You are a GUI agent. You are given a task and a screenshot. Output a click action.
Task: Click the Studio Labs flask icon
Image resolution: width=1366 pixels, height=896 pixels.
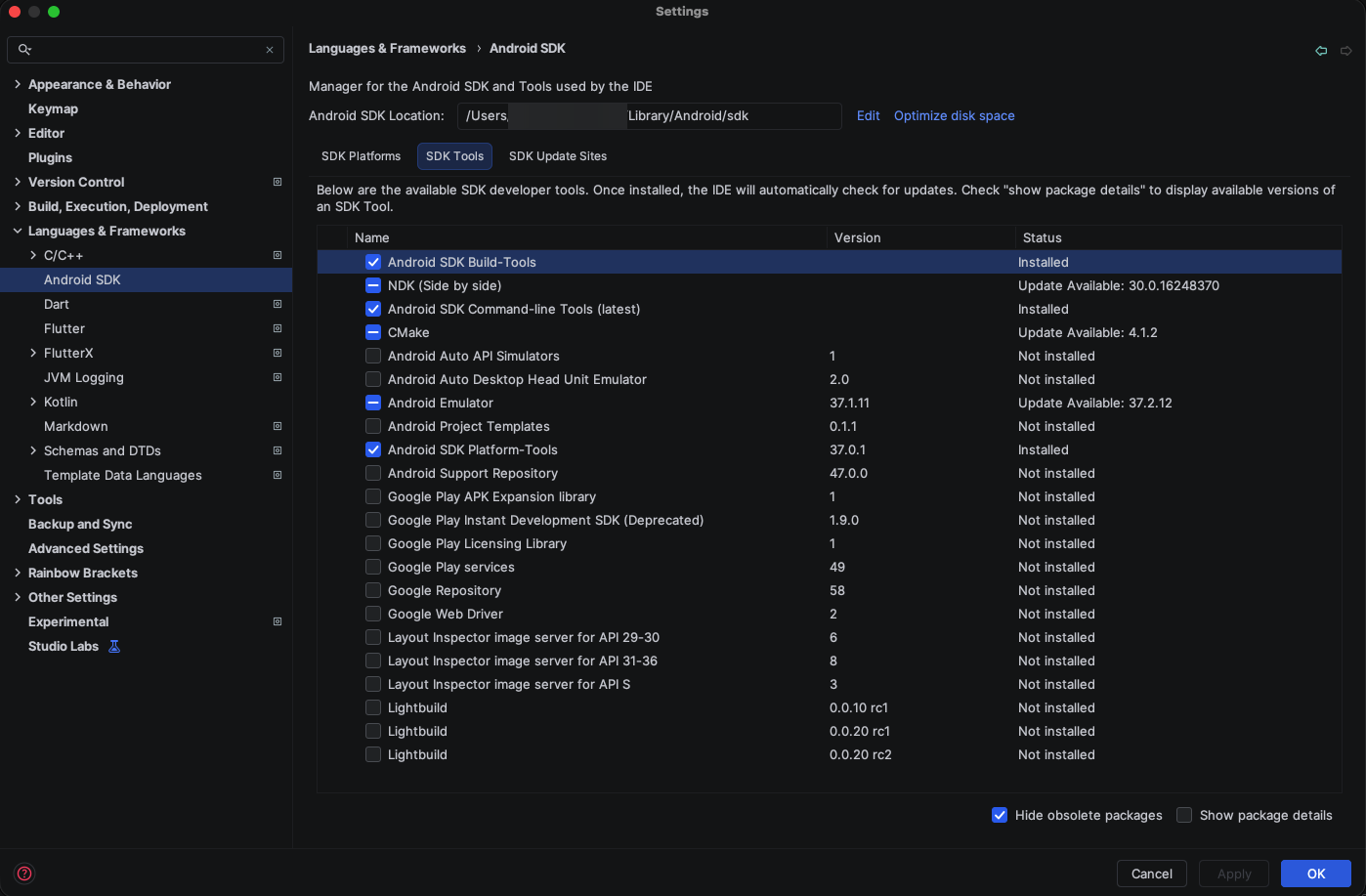(x=114, y=646)
